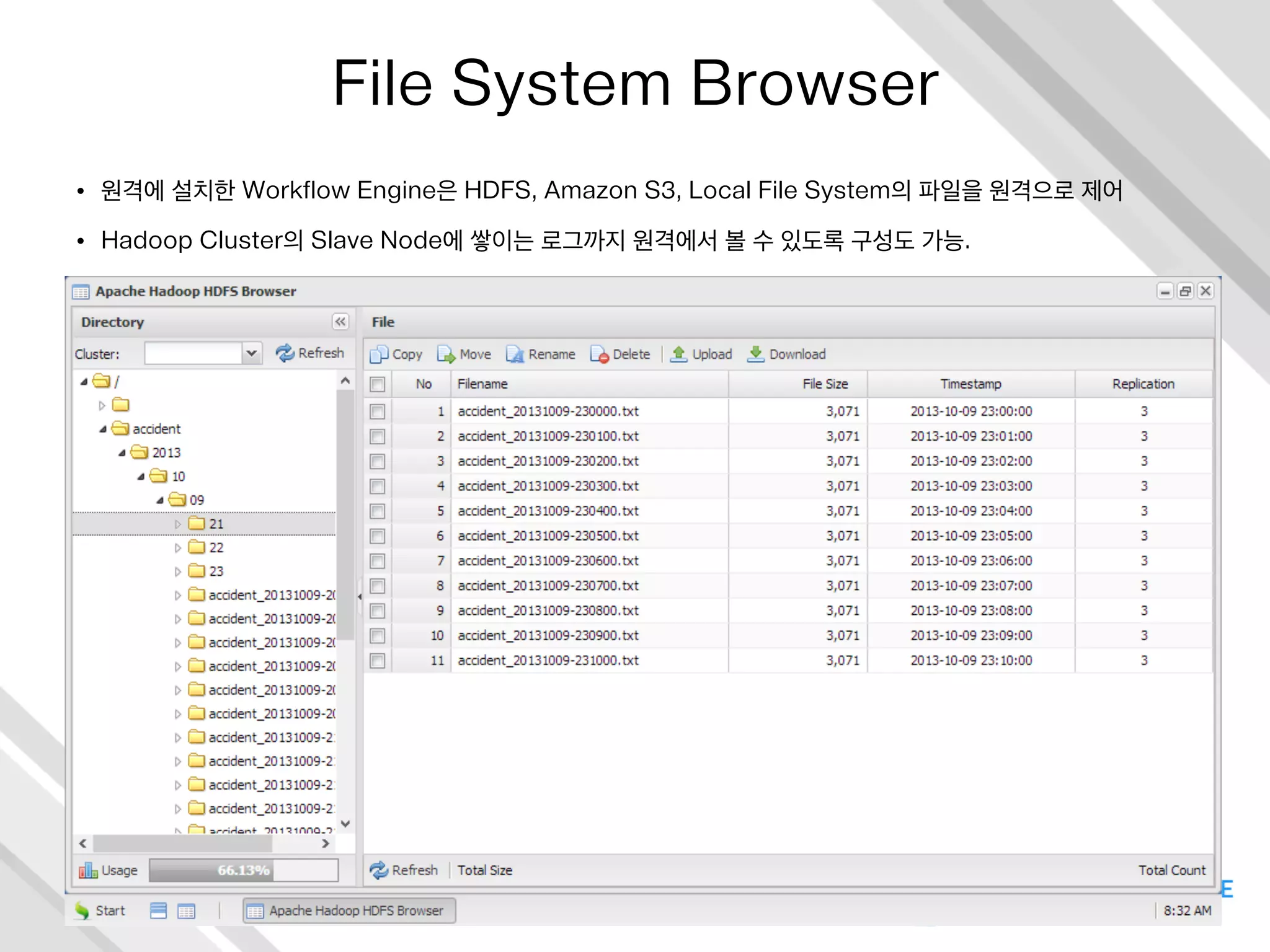Click the Download icon
The height and width of the screenshot is (952, 1270).
pyautogui.click(x=755, y=355)
